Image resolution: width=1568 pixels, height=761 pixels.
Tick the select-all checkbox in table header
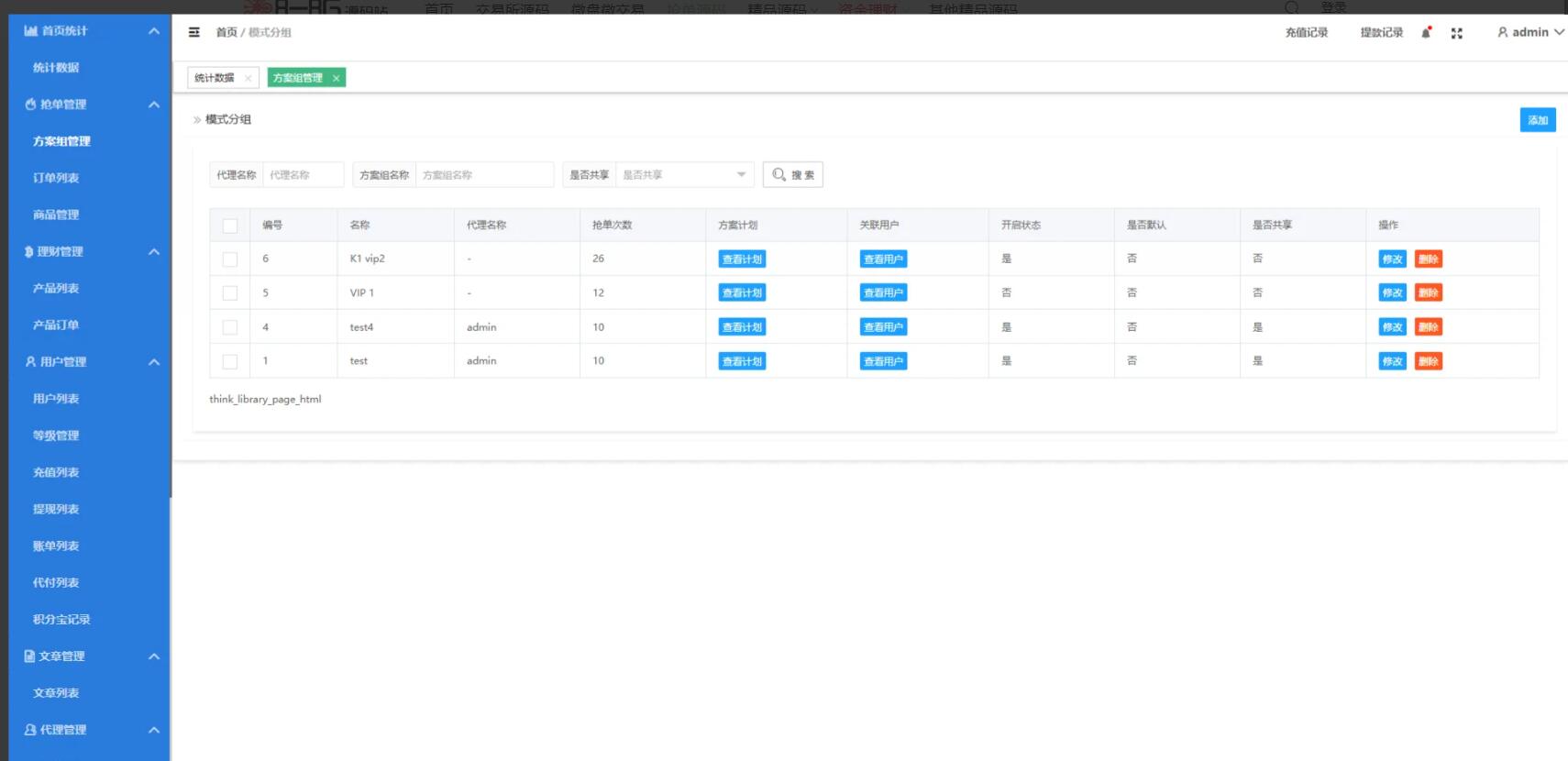tap(230, 226)
